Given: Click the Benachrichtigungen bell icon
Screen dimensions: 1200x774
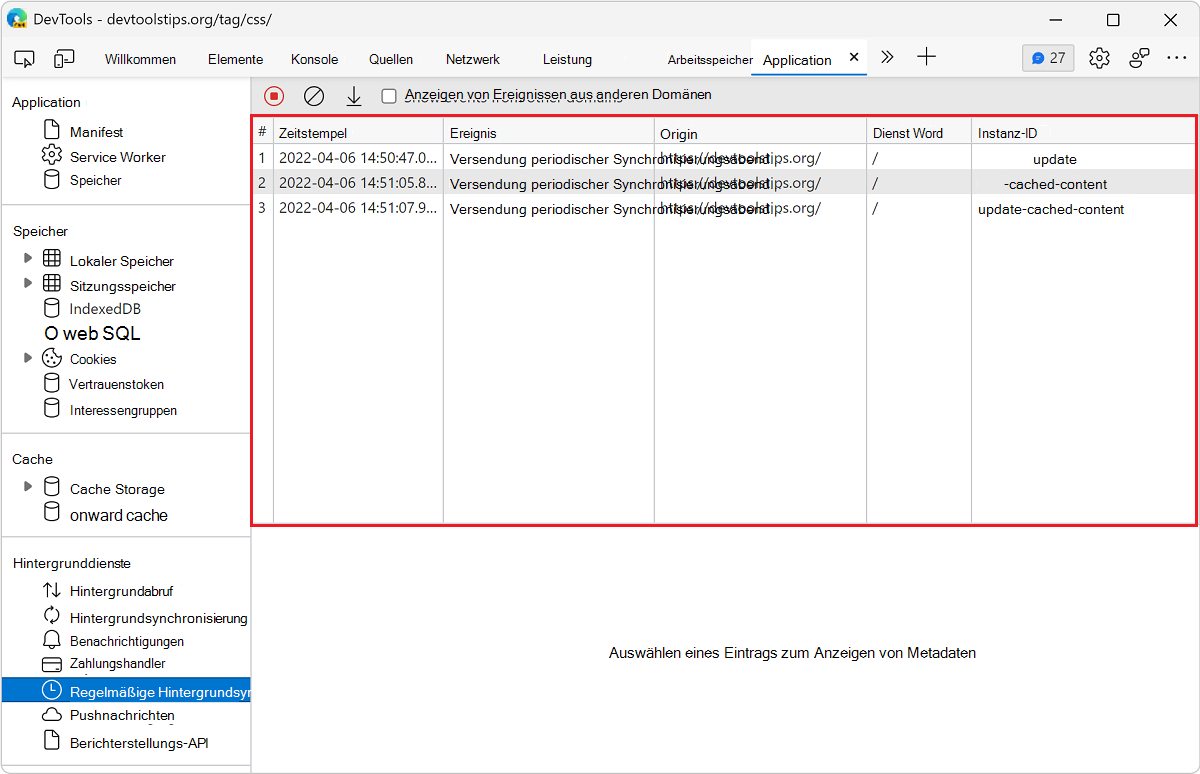Looking at the screenshot, I should [x=52, y=640].
